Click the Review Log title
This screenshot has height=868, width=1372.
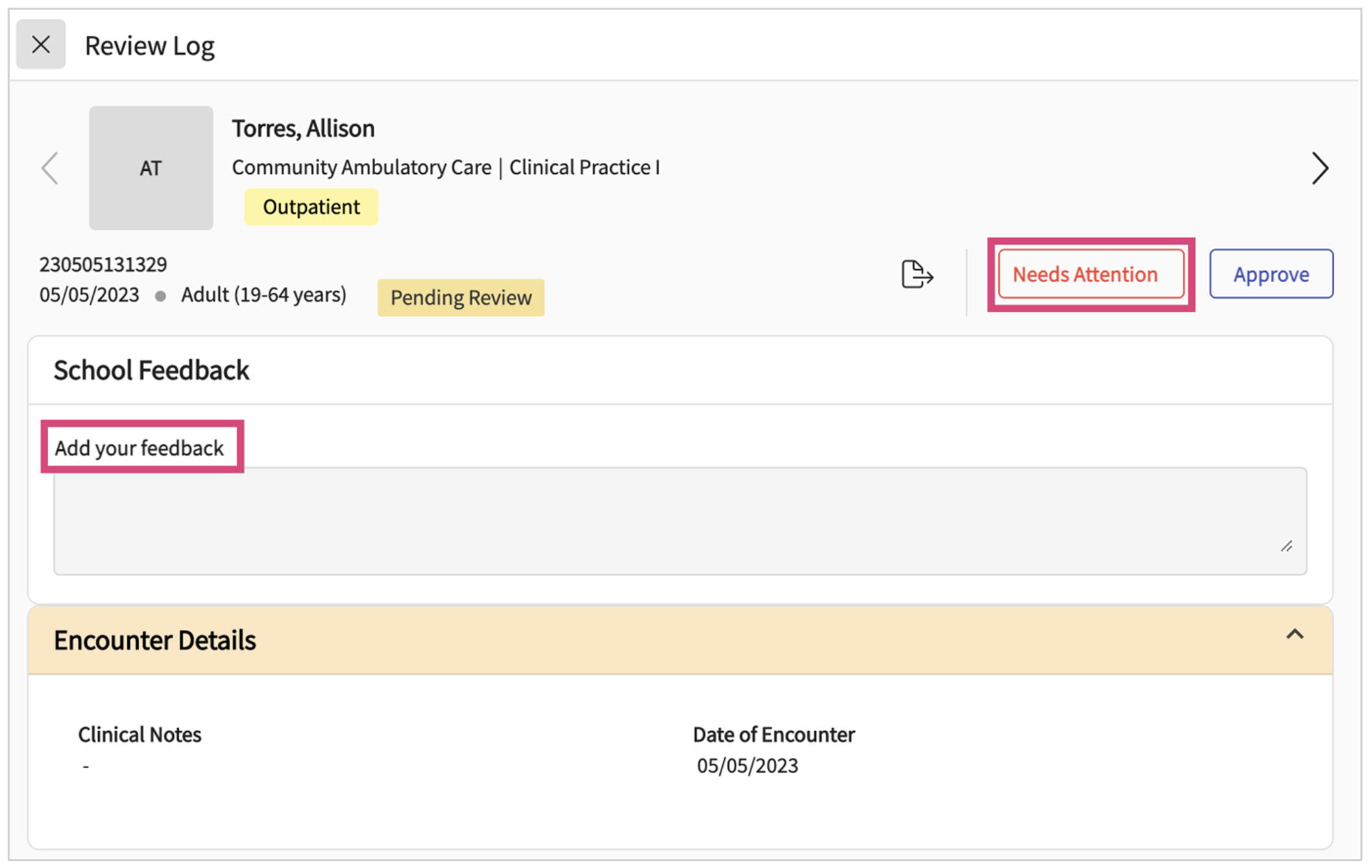tap(150, 45)
